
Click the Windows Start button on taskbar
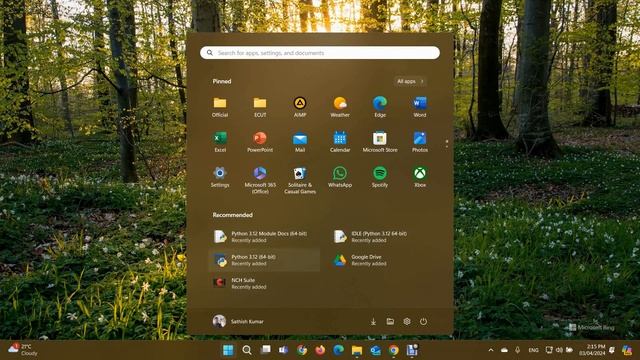[228, 350]
